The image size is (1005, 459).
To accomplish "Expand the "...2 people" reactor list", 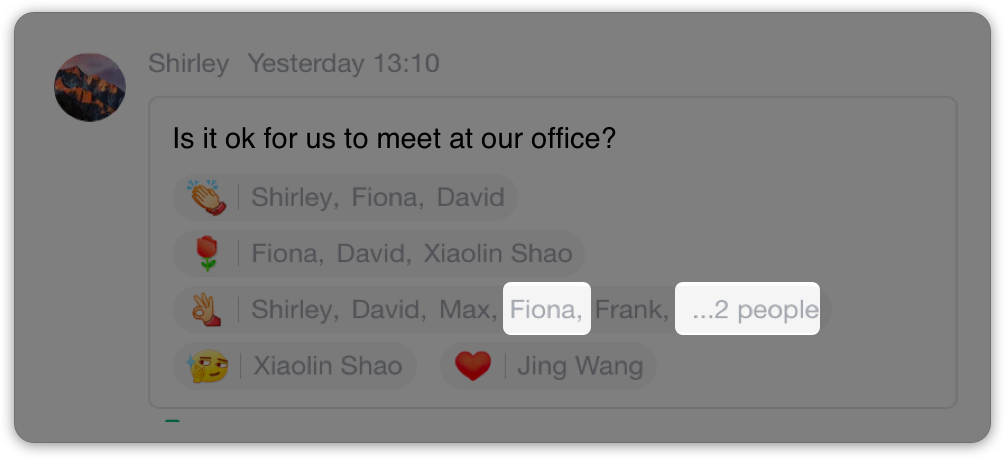I will click(x=748, y=309).
